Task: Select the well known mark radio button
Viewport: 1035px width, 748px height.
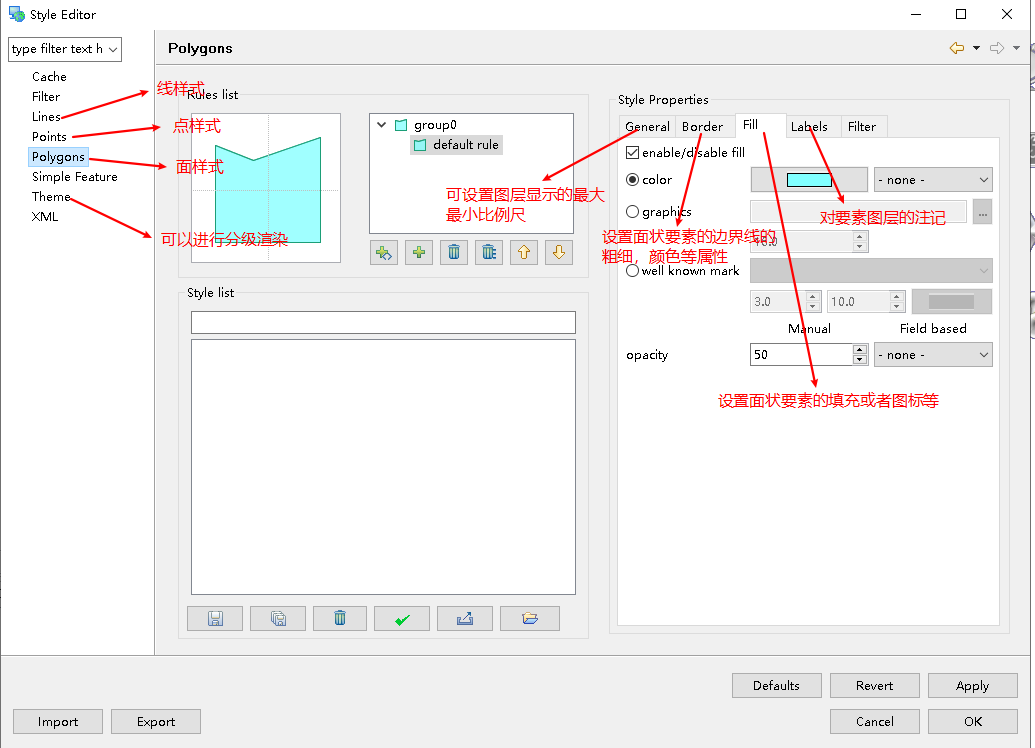Action: coord(632,271)
